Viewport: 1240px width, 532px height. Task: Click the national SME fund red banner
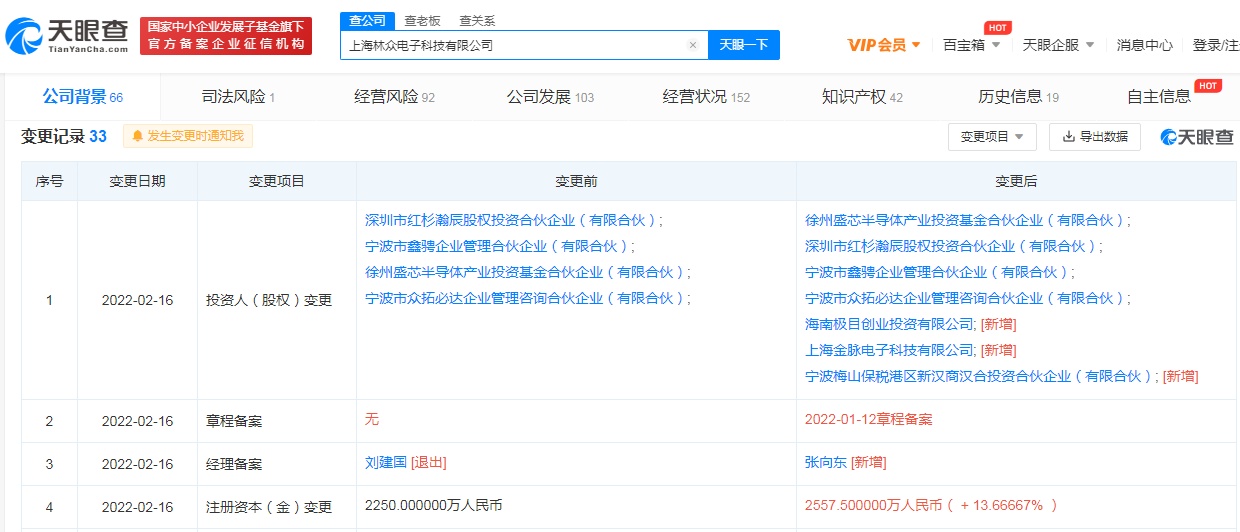pos(226,36)
